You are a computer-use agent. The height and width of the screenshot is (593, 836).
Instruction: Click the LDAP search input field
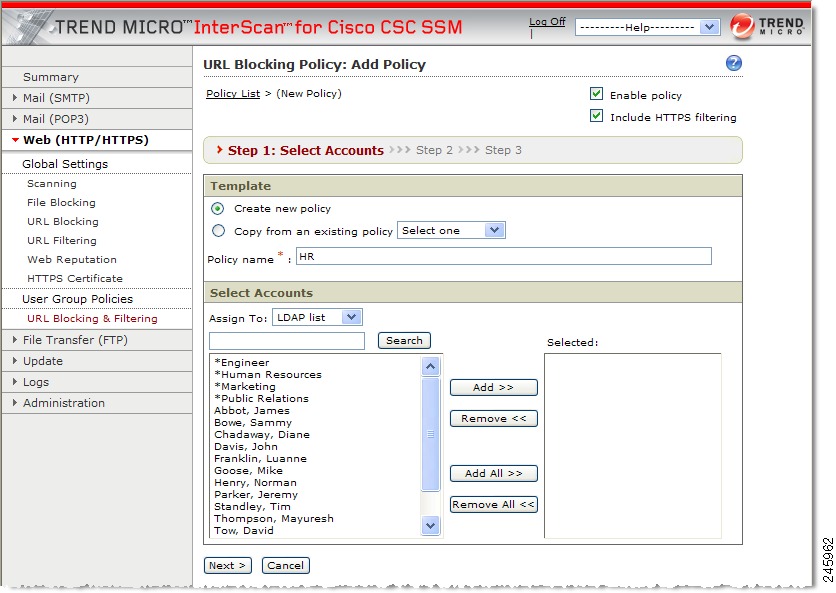287,341
